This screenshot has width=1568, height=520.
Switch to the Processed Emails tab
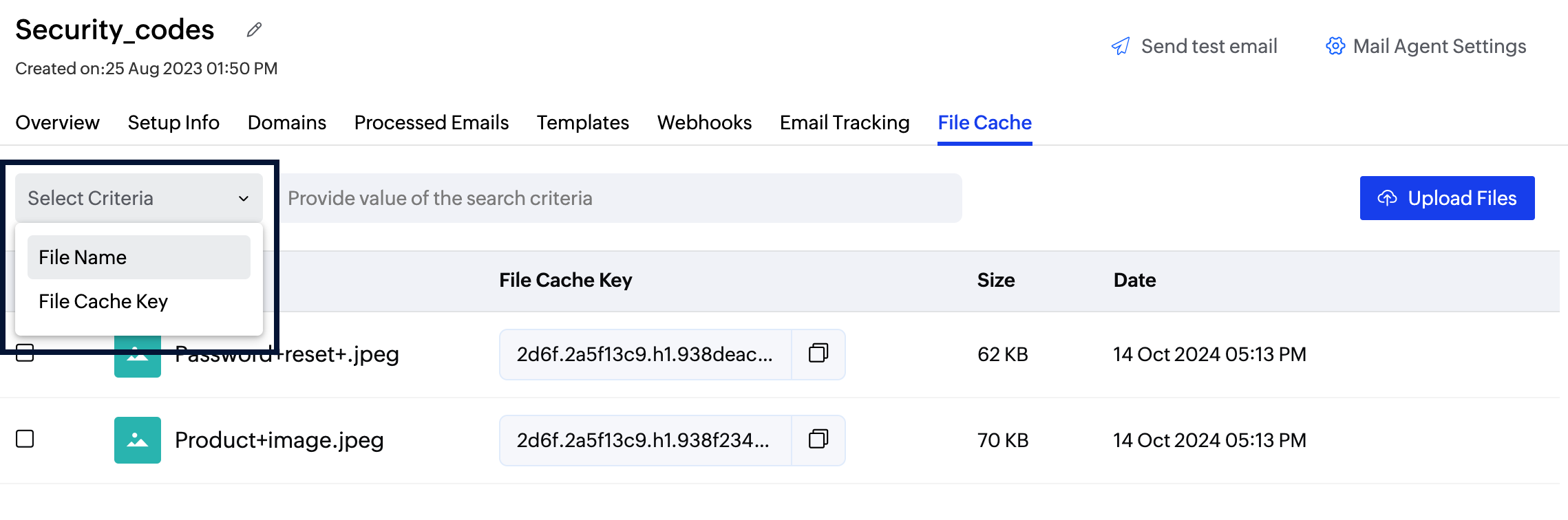431,122
